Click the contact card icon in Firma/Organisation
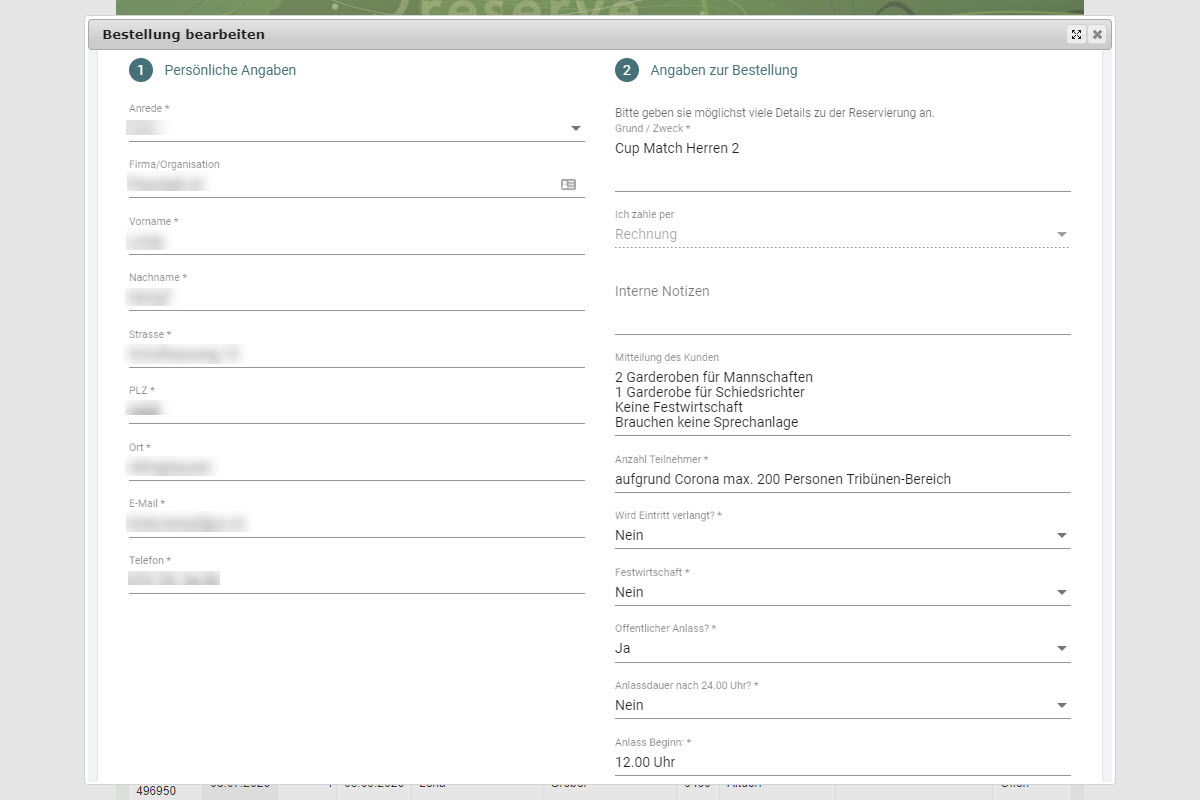Viewport: 1200px width, 800px height. tap(568, 185)
